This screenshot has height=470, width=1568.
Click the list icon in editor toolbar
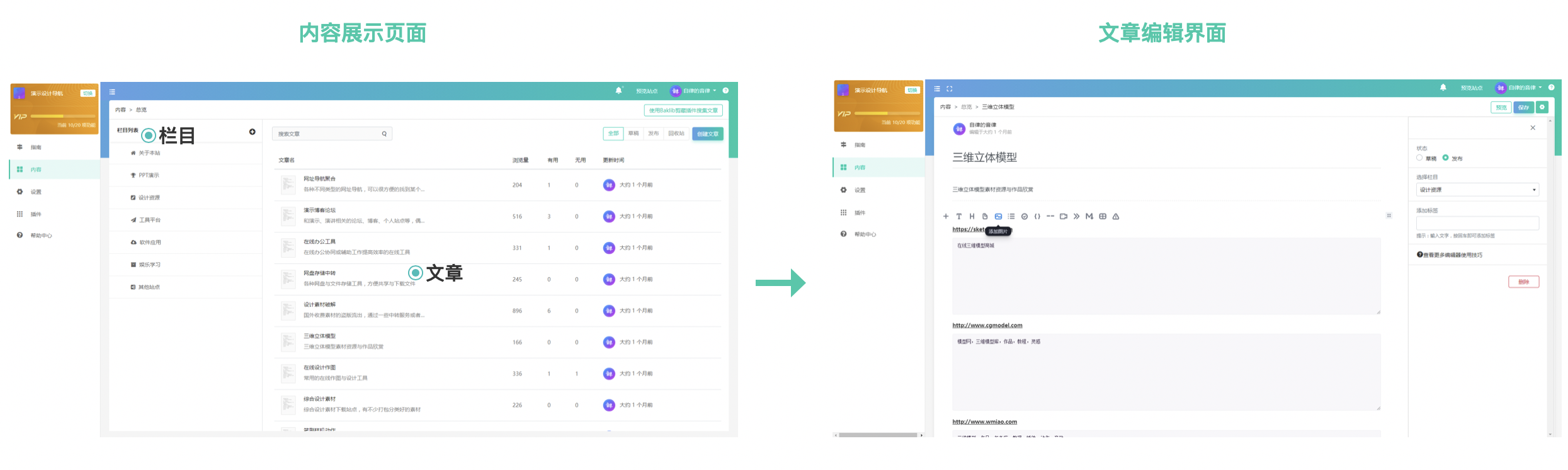point(1011,216)
